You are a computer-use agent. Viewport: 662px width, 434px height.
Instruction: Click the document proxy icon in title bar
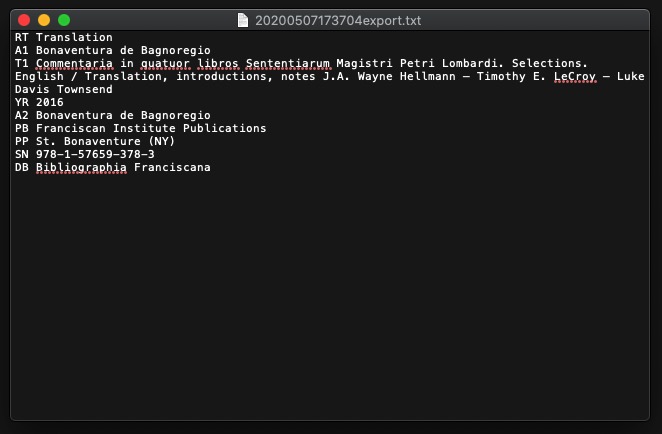(243, 20)
